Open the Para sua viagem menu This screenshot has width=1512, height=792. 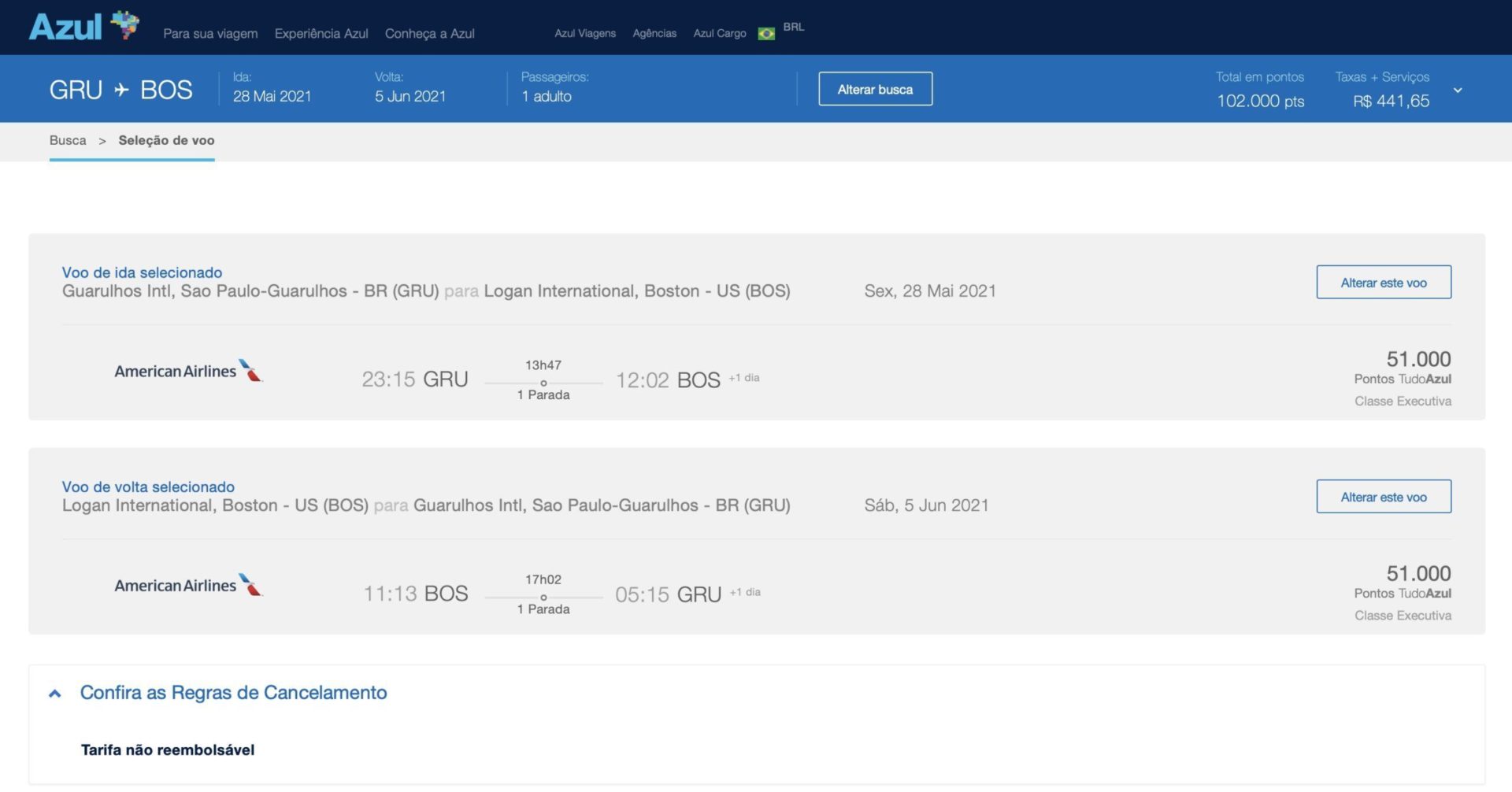click(210, 34)
